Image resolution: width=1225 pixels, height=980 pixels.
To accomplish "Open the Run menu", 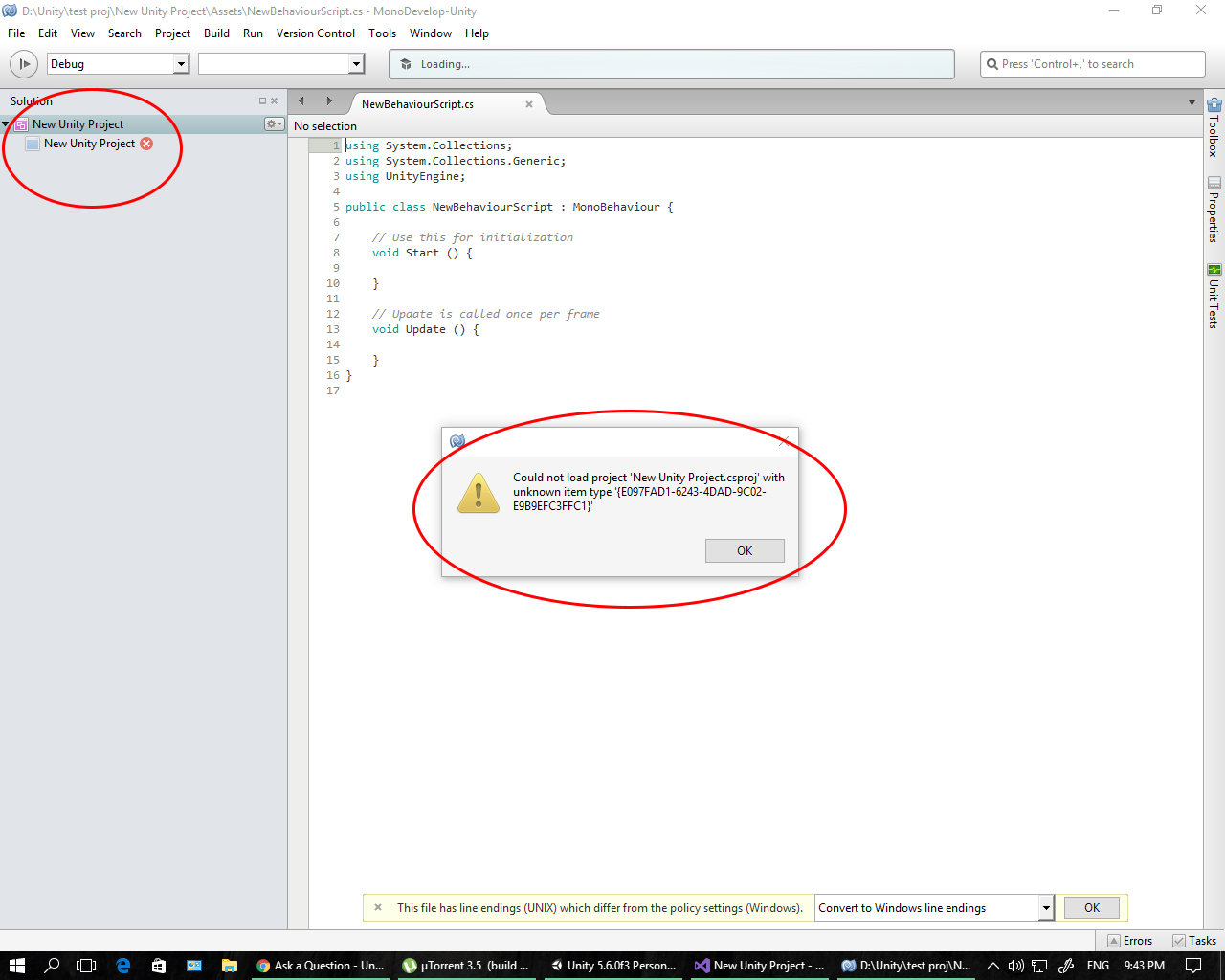I will click(x=253, y=33).
